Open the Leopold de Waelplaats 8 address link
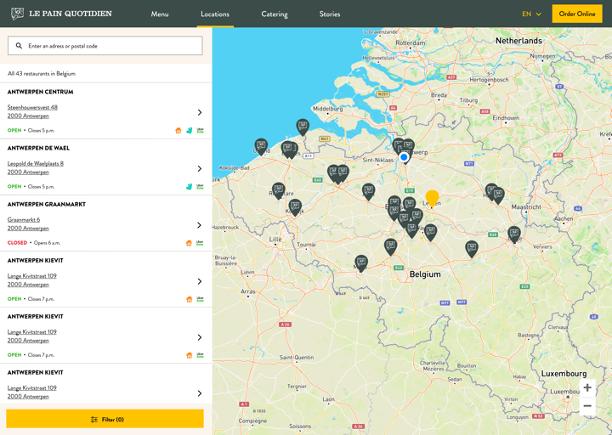Screen dimensions: 612x435 pyautogui.click(x=36, y=163)
